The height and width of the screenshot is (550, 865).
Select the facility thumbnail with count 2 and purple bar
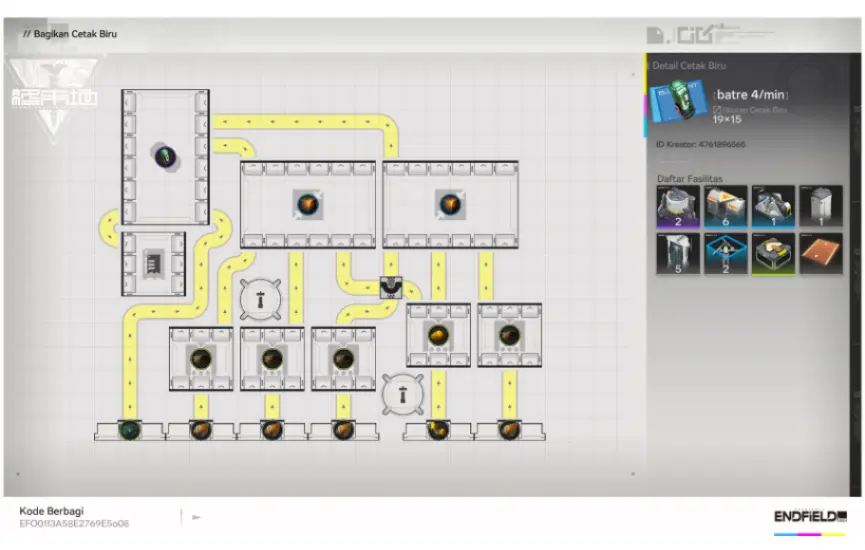(x=678, y=206)
